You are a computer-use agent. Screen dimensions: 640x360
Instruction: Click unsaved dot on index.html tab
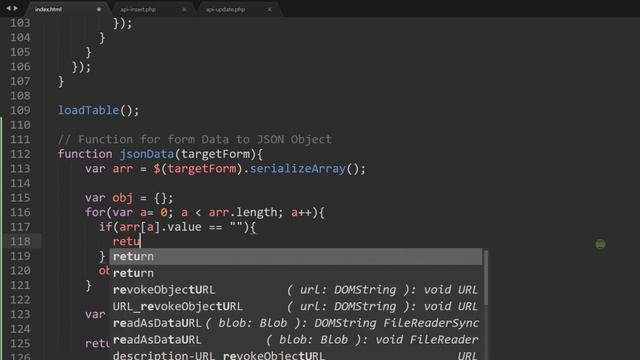(99, 9)
